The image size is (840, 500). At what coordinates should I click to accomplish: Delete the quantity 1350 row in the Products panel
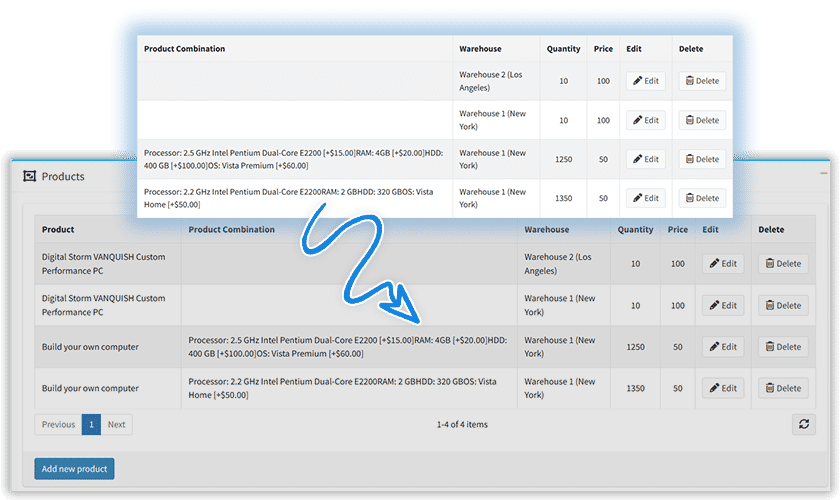click(783, 388)
